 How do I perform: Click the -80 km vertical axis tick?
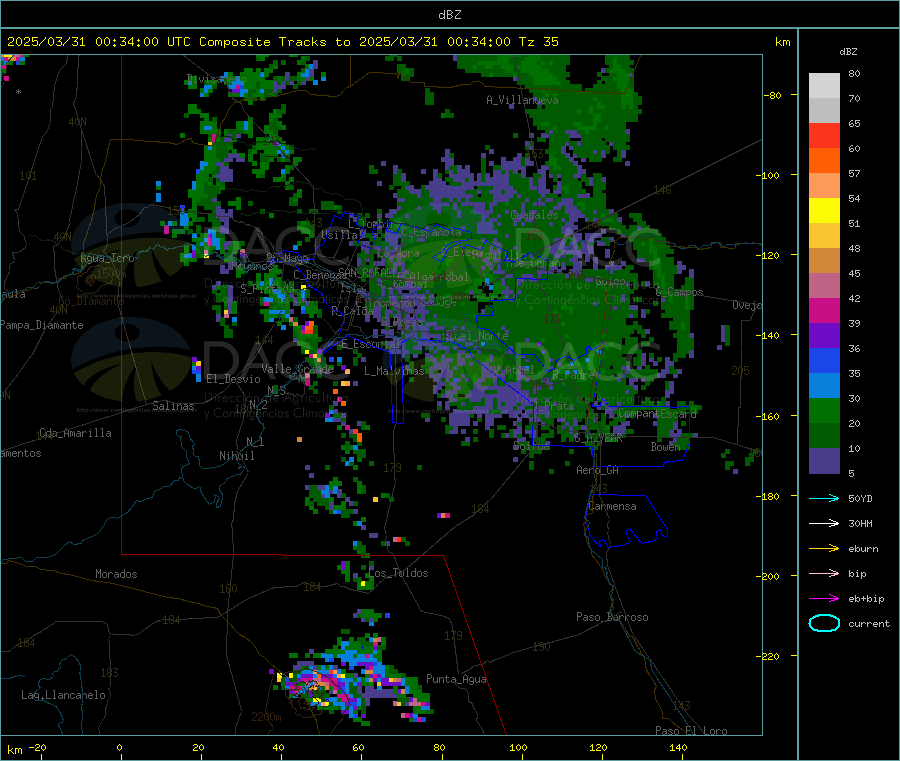tap(773, 95)
